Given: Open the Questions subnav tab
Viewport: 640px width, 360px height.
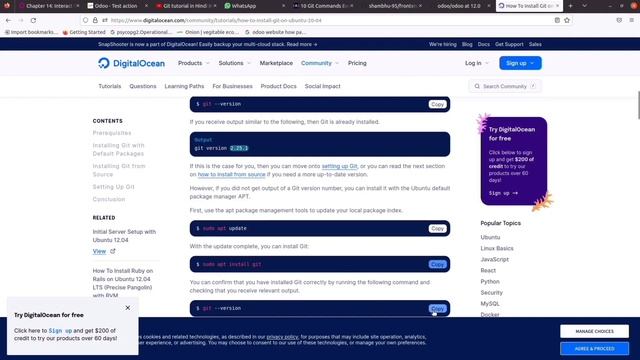Looking at the screenshot, I should click(143, 86).
